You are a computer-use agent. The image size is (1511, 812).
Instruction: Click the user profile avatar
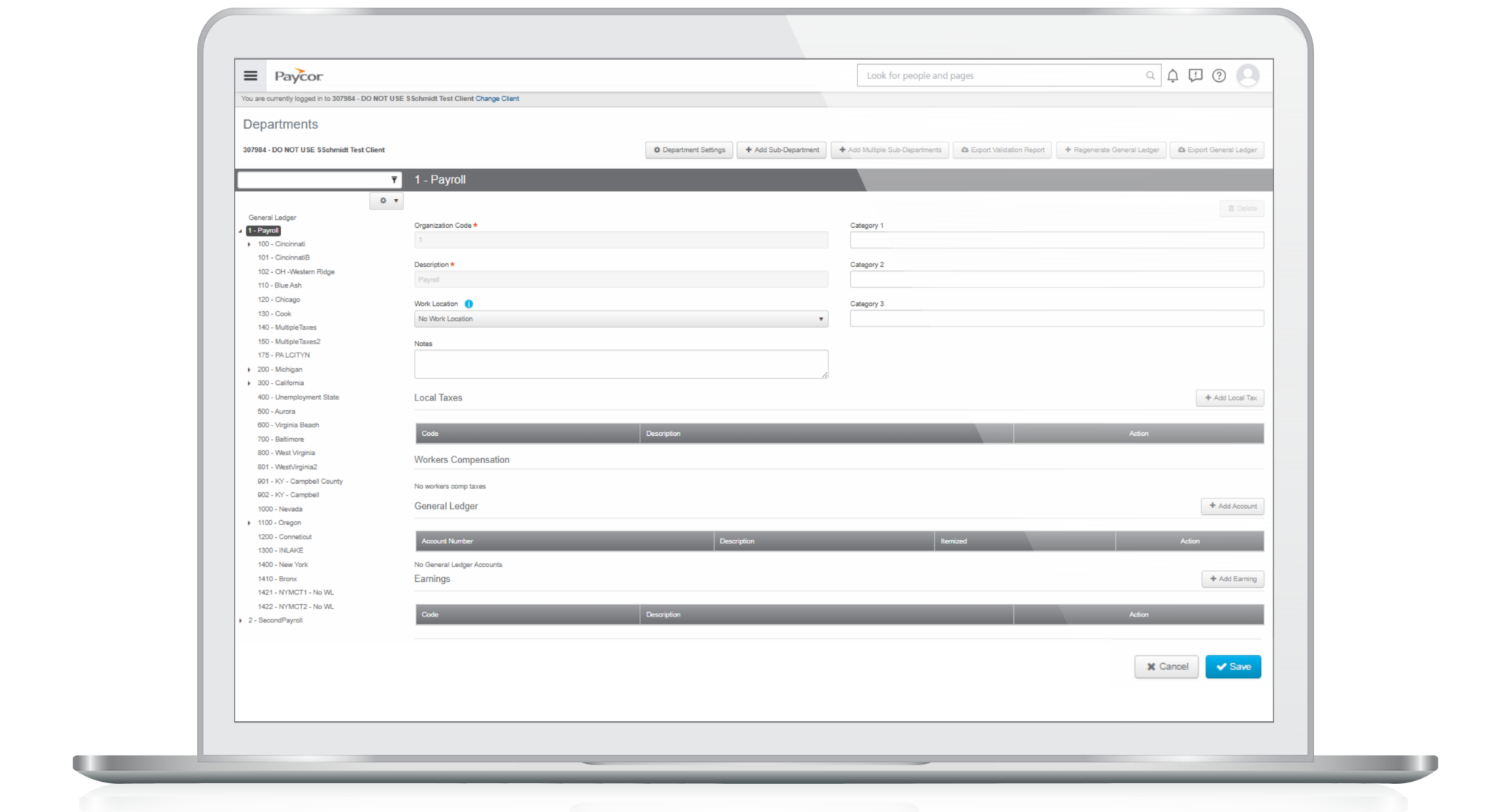tap(1248, 75)
